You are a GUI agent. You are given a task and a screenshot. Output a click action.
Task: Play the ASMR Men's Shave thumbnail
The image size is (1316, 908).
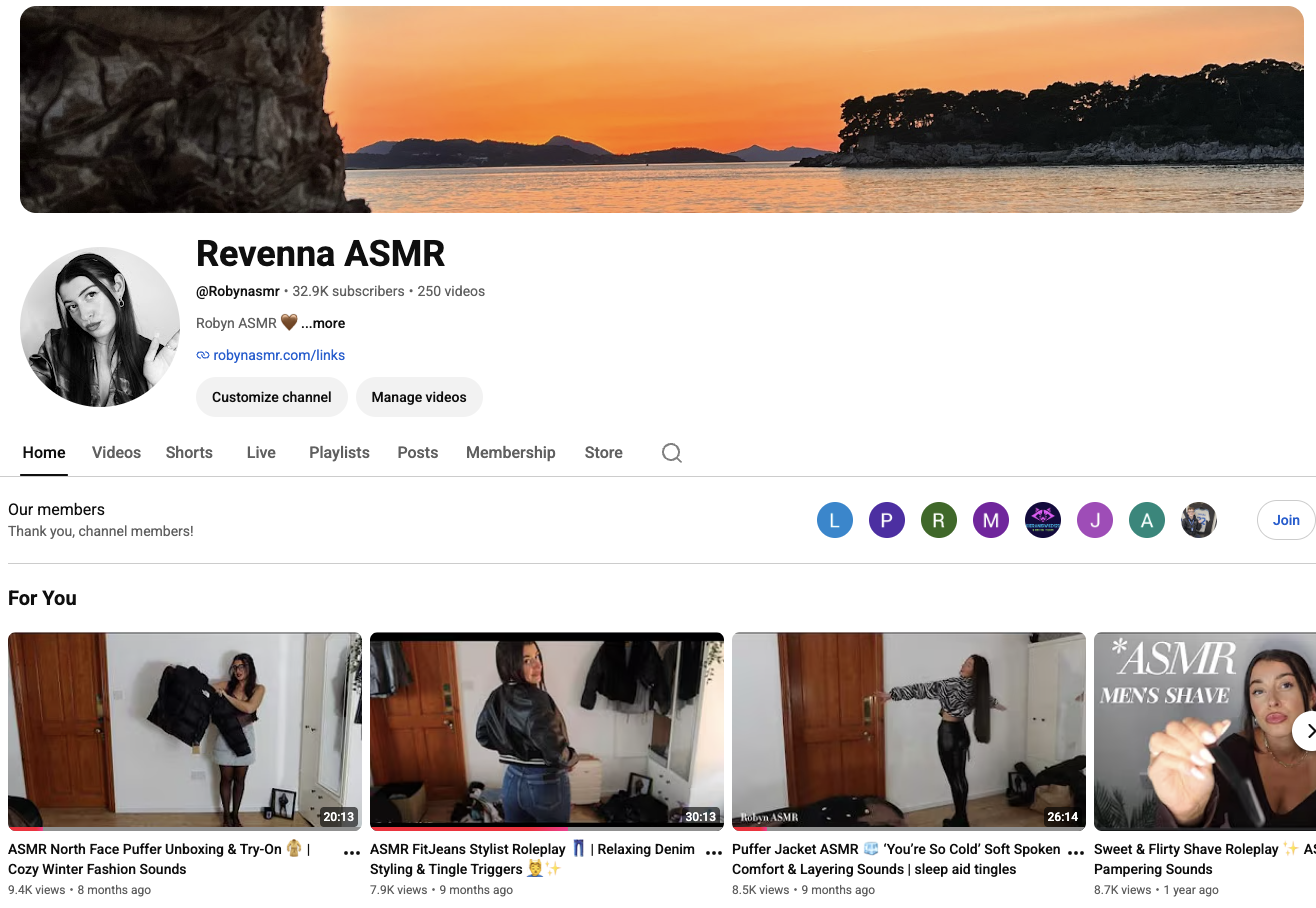[x=1205, y=731]
